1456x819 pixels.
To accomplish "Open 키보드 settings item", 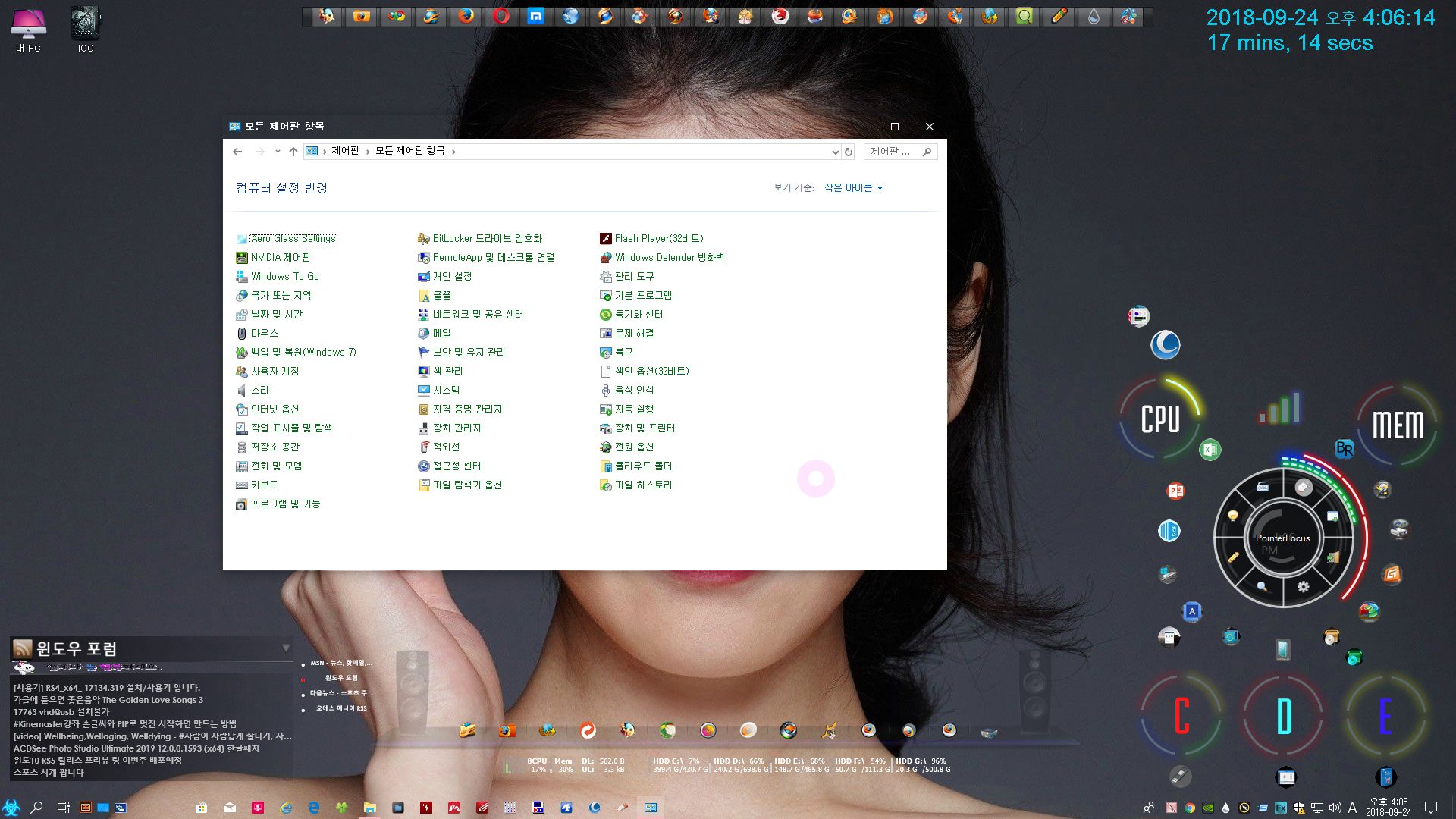I will 257,485.
